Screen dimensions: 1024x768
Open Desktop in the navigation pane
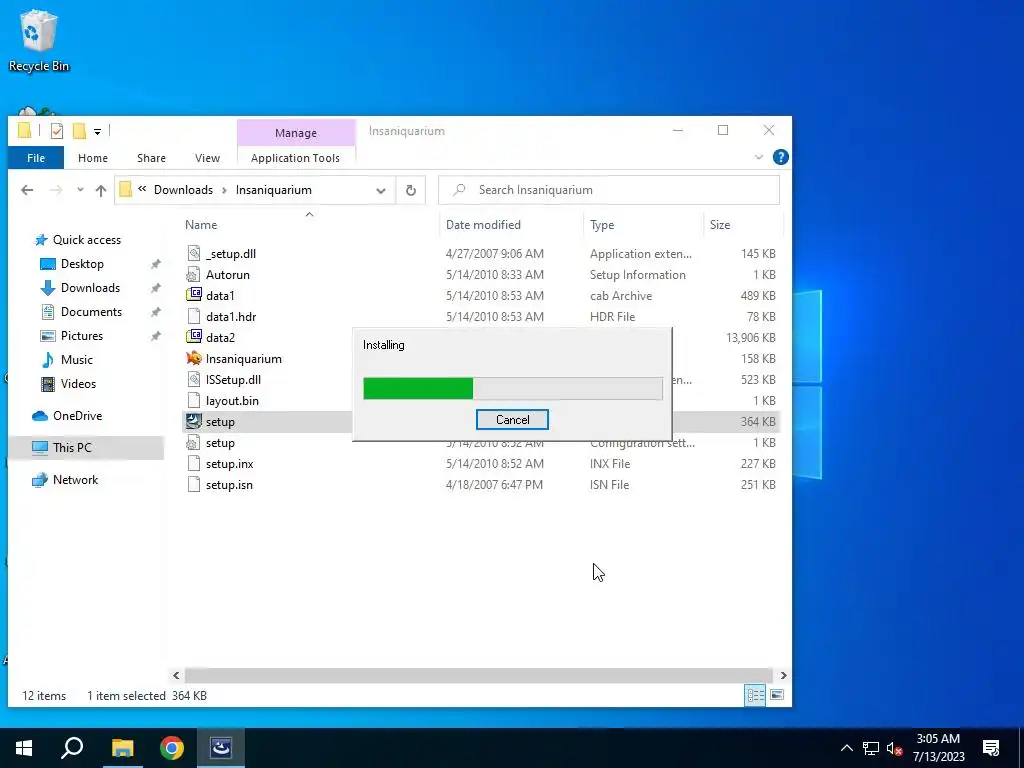(82, 264)
